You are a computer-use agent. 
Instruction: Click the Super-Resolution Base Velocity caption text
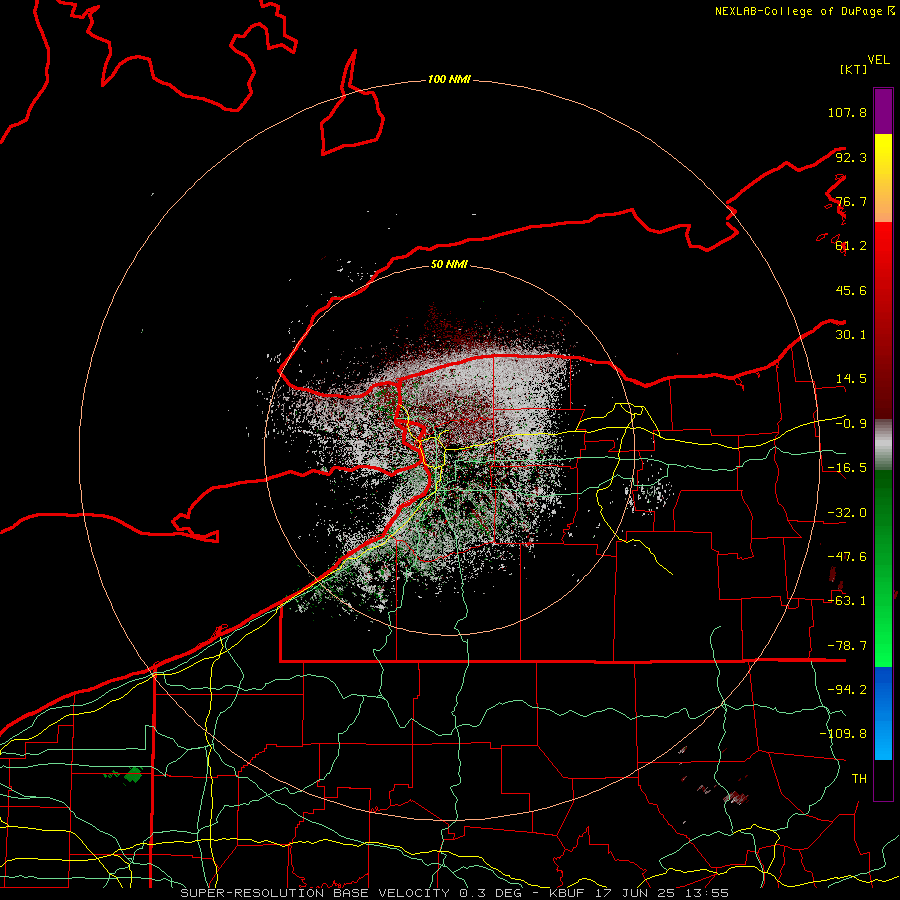(455, 893)
